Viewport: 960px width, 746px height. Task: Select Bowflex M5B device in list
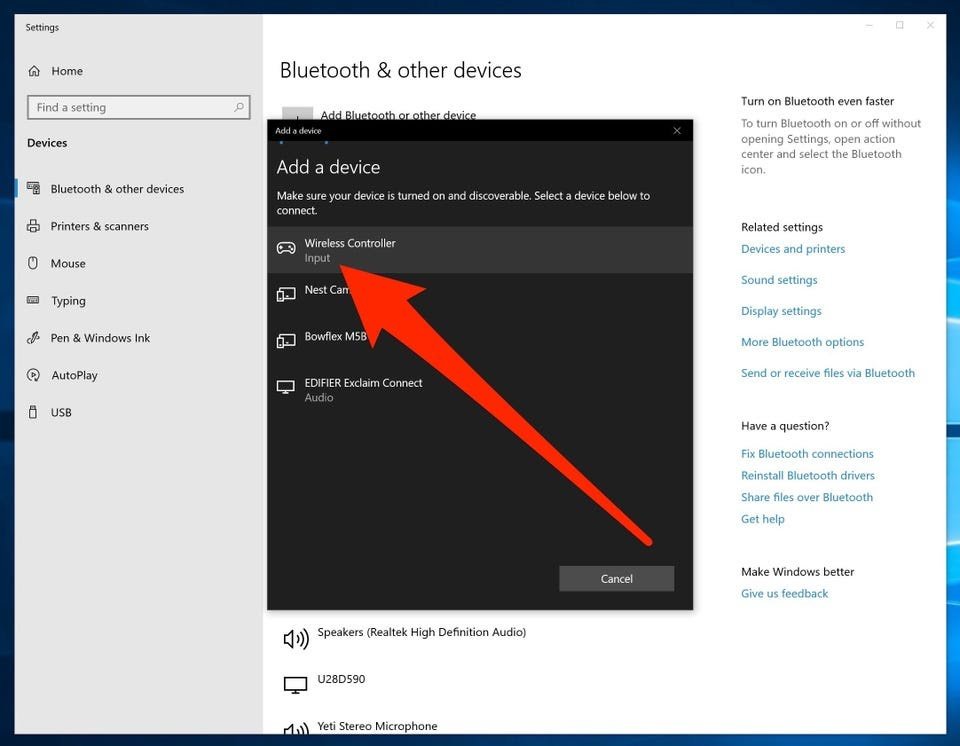pos(480,343)
